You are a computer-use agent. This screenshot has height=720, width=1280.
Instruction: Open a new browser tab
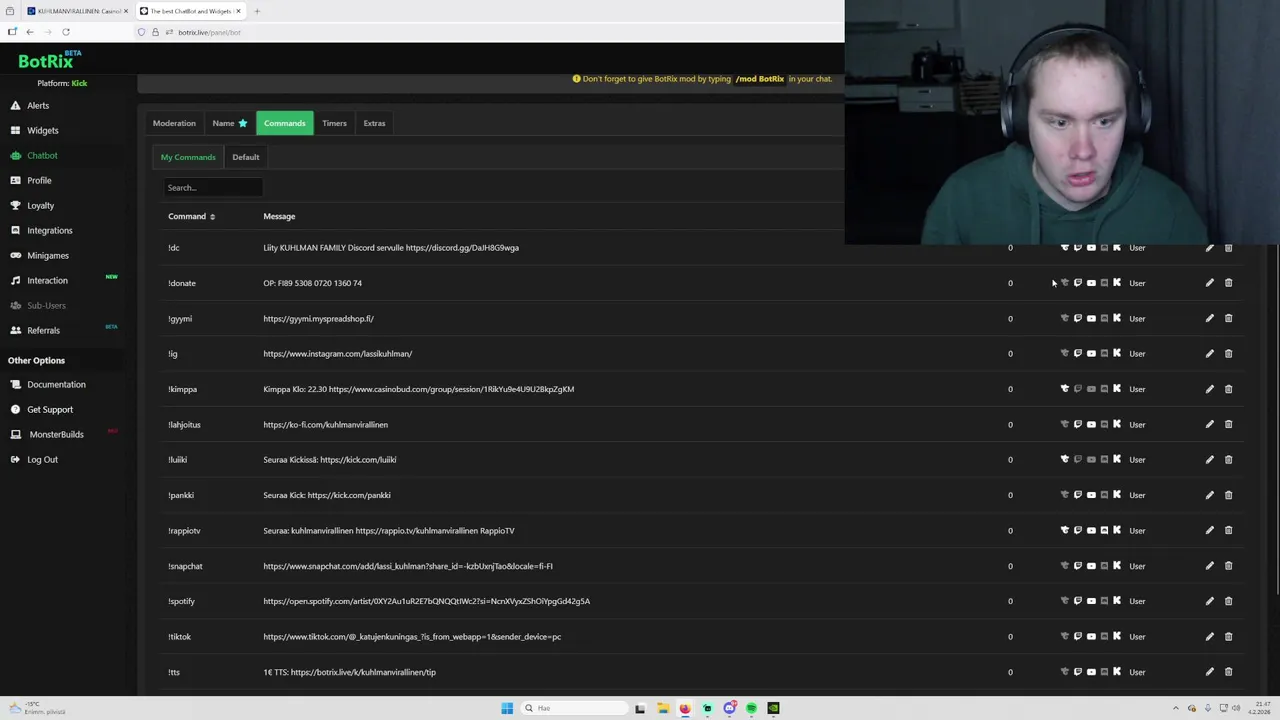coord(257,11)
